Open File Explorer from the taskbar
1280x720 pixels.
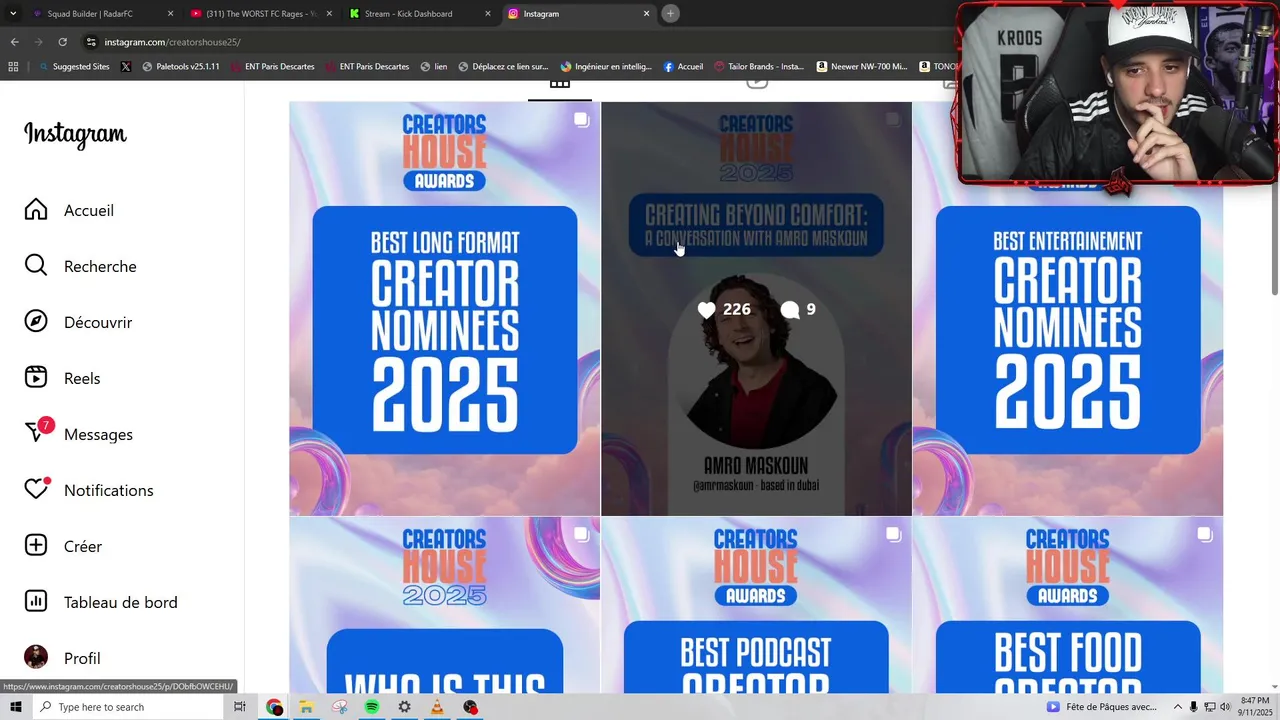click(x=307, y=707)
